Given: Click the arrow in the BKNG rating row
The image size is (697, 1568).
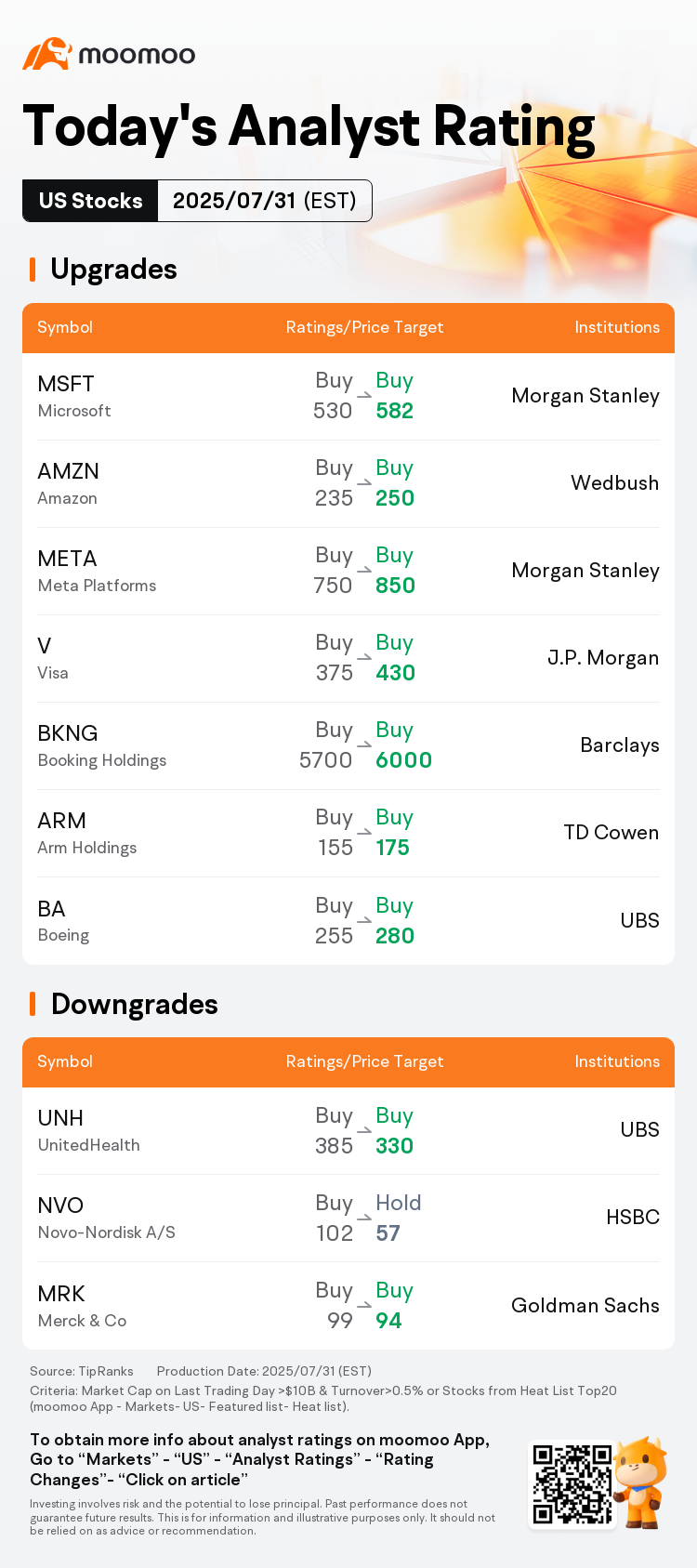Looking at the screenshot, I should point(364,745).
